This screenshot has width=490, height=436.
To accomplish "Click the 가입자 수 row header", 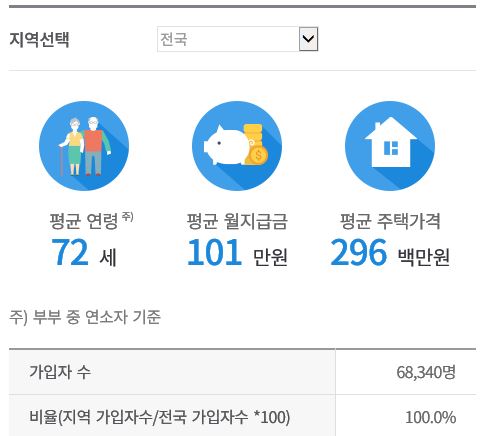I will click(x=172, y=372).
